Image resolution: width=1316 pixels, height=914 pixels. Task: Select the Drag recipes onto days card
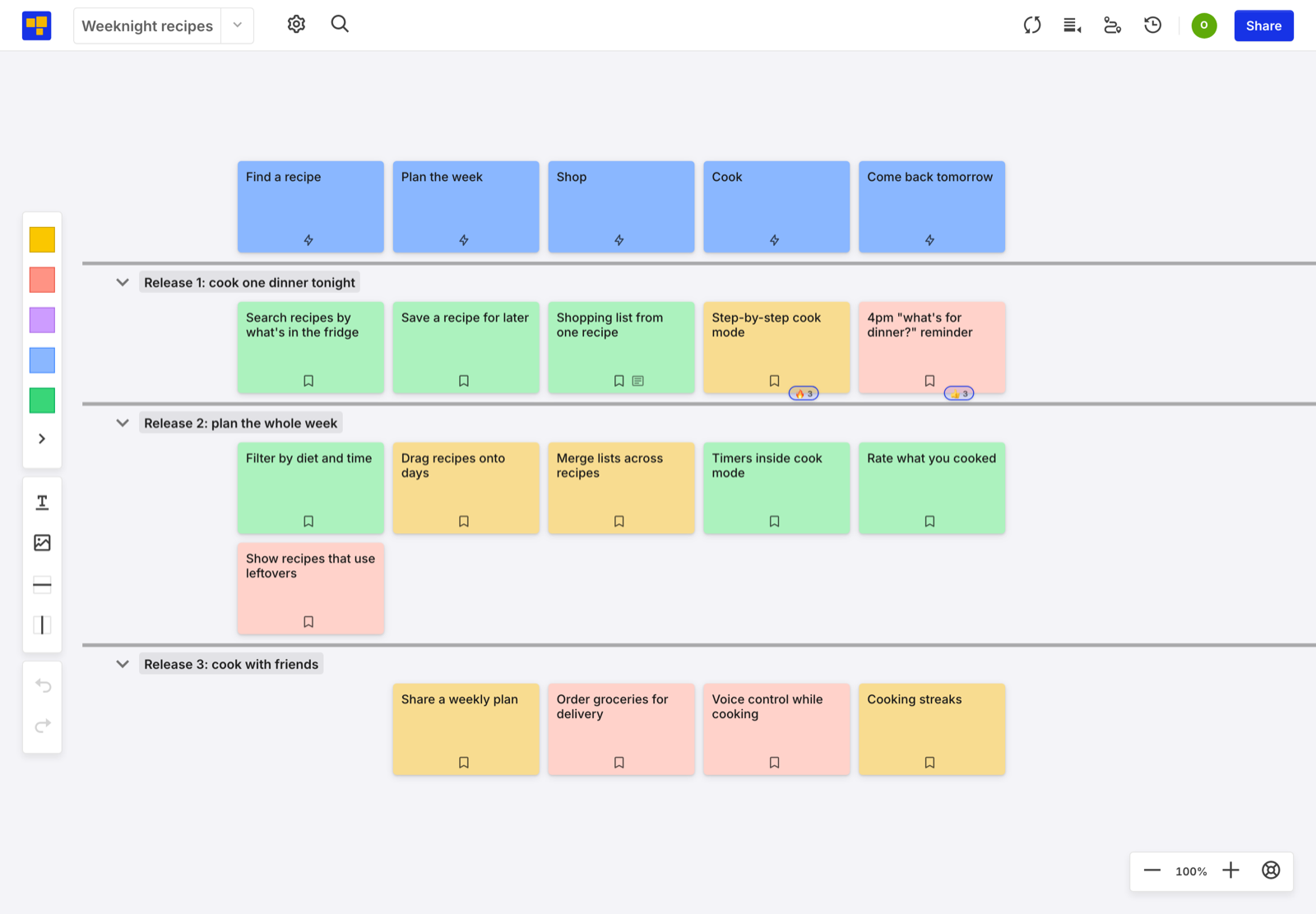(466, 489)
